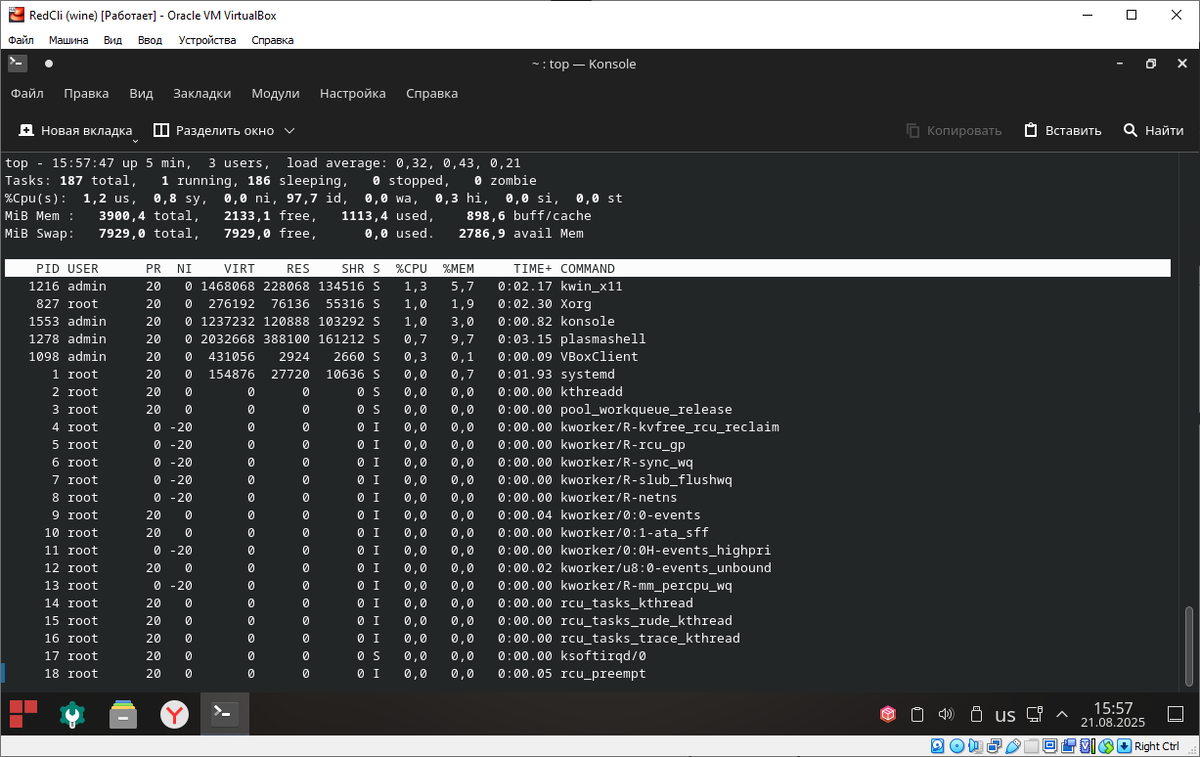Click the kwin_x11 process row

(587, 286)
